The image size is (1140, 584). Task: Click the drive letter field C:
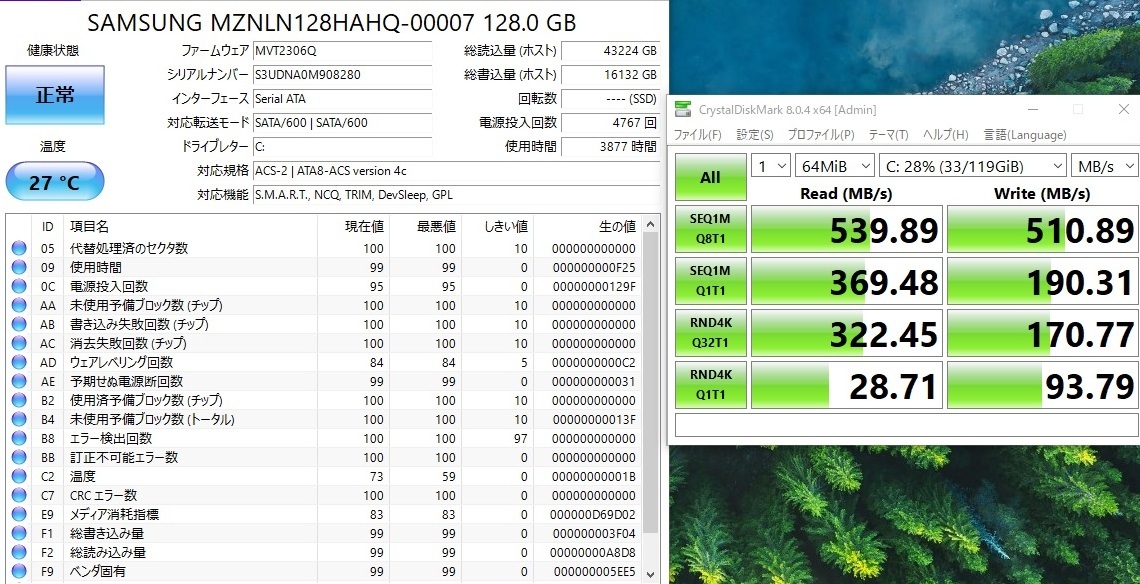(x=342, y=147)
